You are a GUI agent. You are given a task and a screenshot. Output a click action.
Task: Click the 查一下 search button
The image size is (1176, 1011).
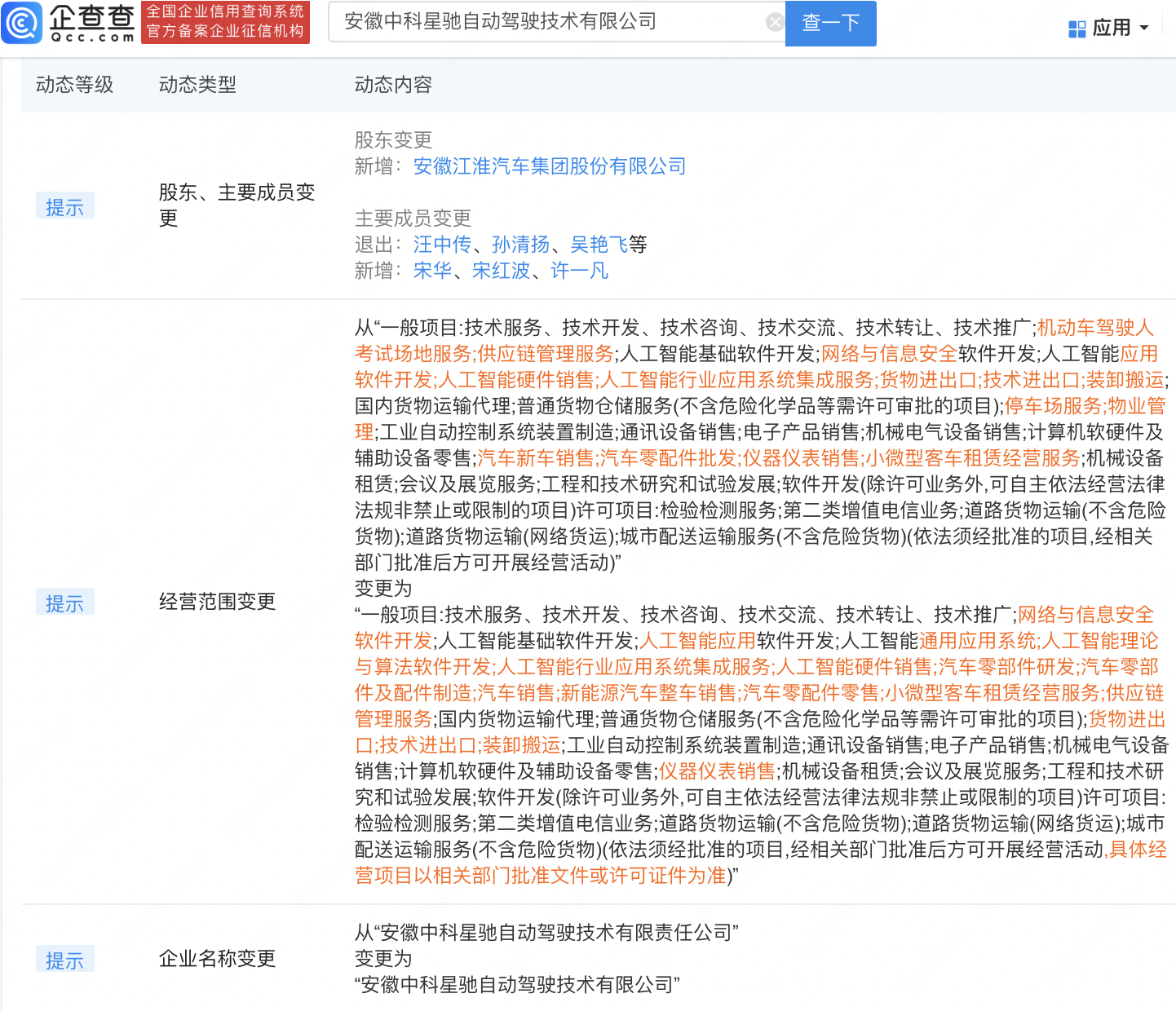click(x=830, y=23)
